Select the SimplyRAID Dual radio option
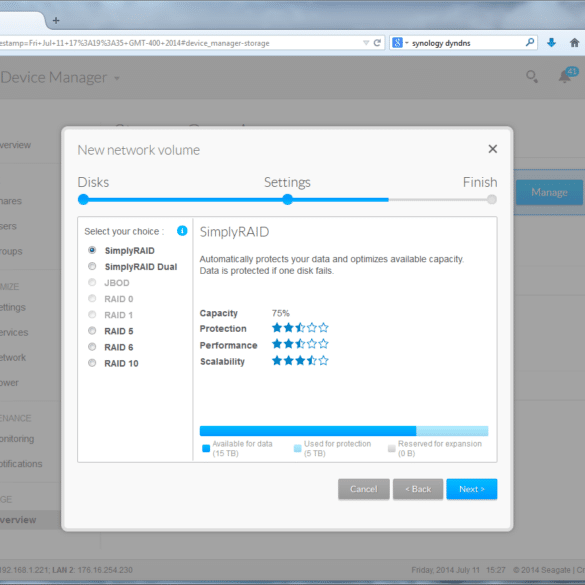 92,266
